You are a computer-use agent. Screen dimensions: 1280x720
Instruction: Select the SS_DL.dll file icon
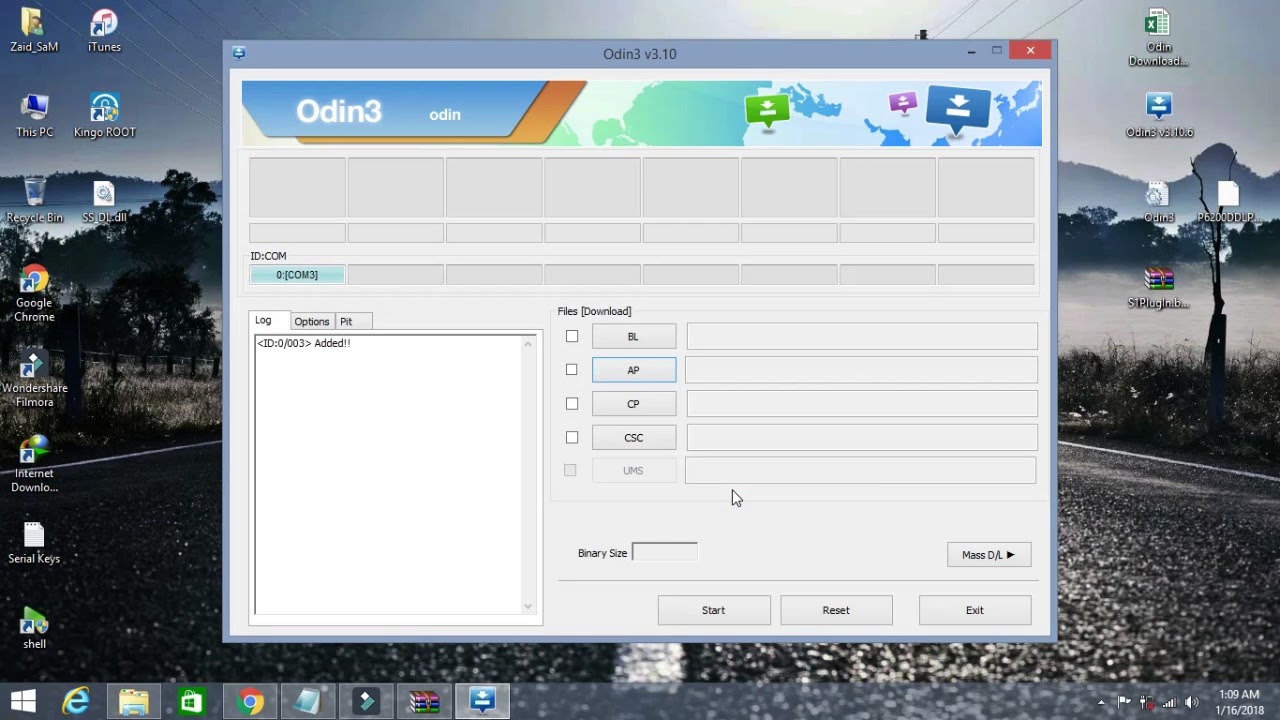(x=104, y=200)
